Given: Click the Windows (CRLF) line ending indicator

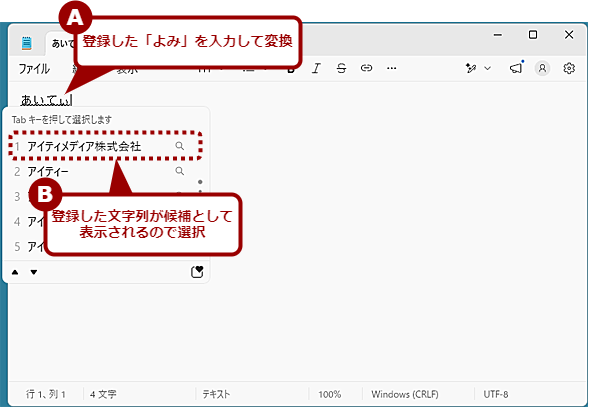Looking at the screenshot, I should tap(405, 394).
